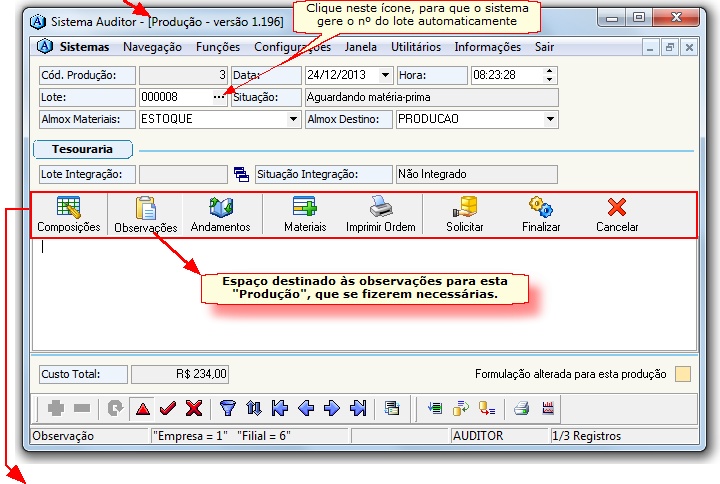Click the filter funnel icon
Viewport: 720px width, 484px height.
[x=227, y=408]
